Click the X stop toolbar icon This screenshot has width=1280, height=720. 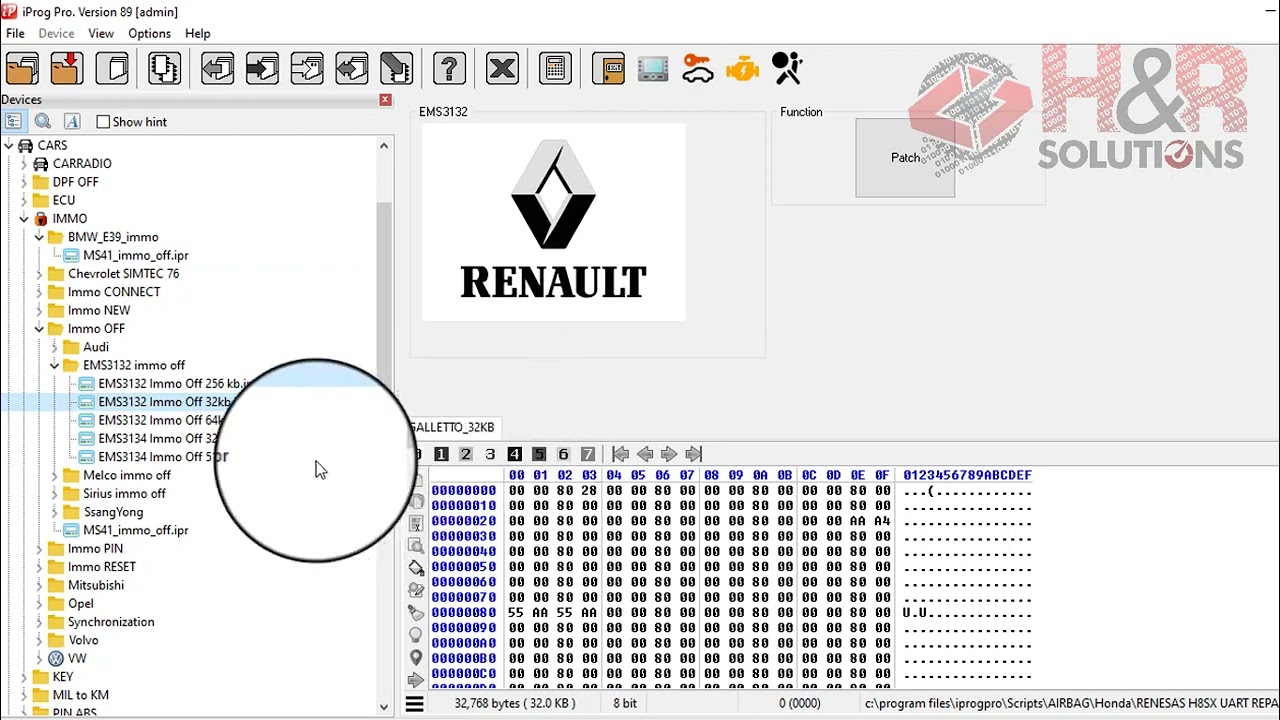(x=502, y=69)
